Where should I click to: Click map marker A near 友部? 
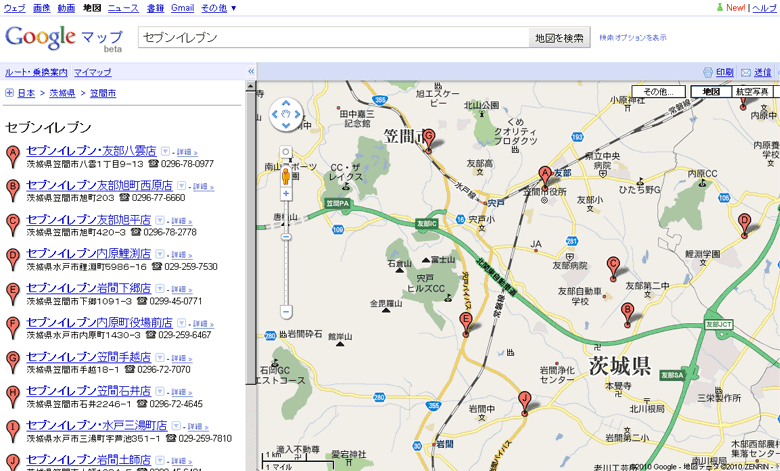click(x=545, y=174)
